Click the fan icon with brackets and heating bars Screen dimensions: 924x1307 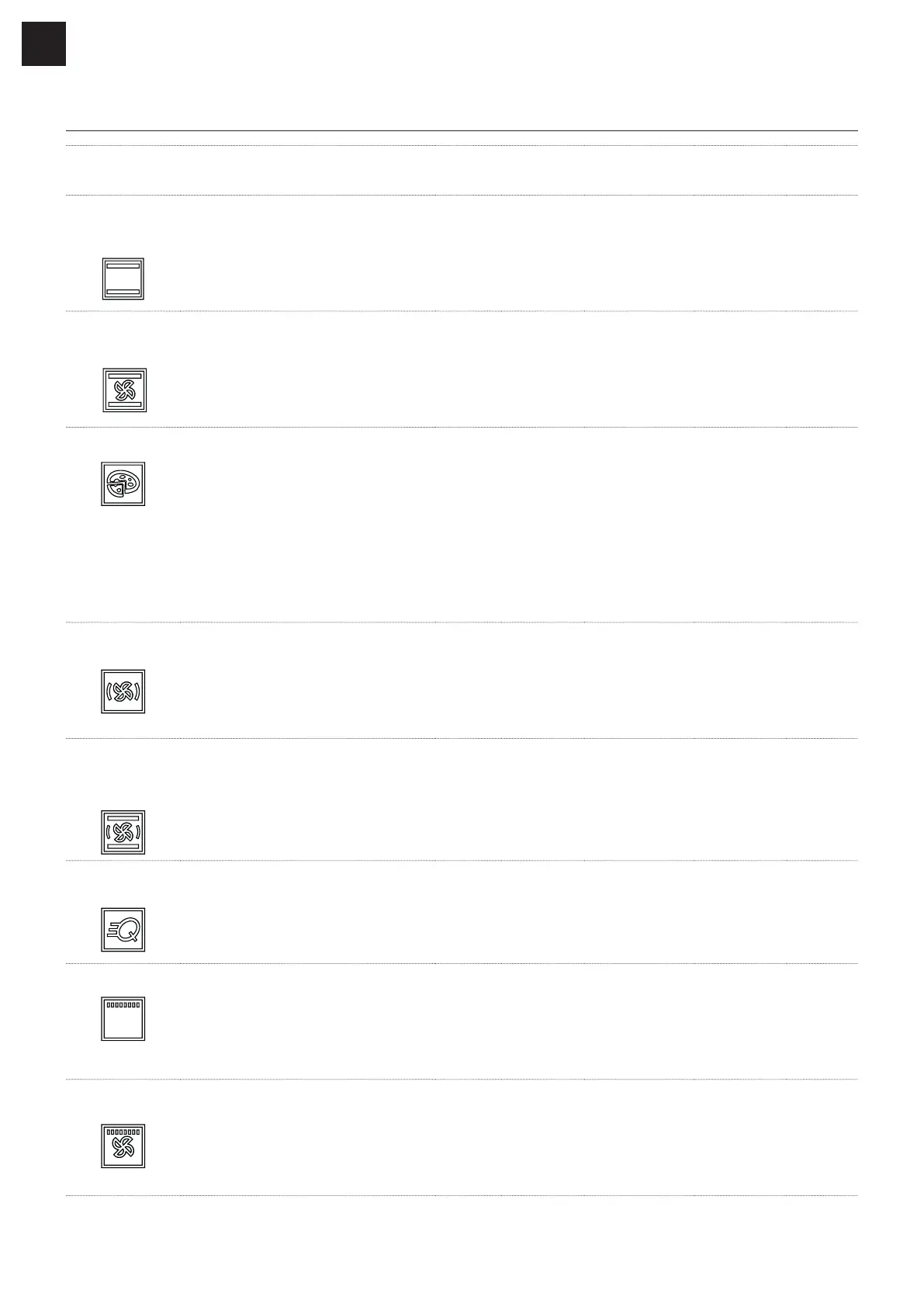pos(123,833)
